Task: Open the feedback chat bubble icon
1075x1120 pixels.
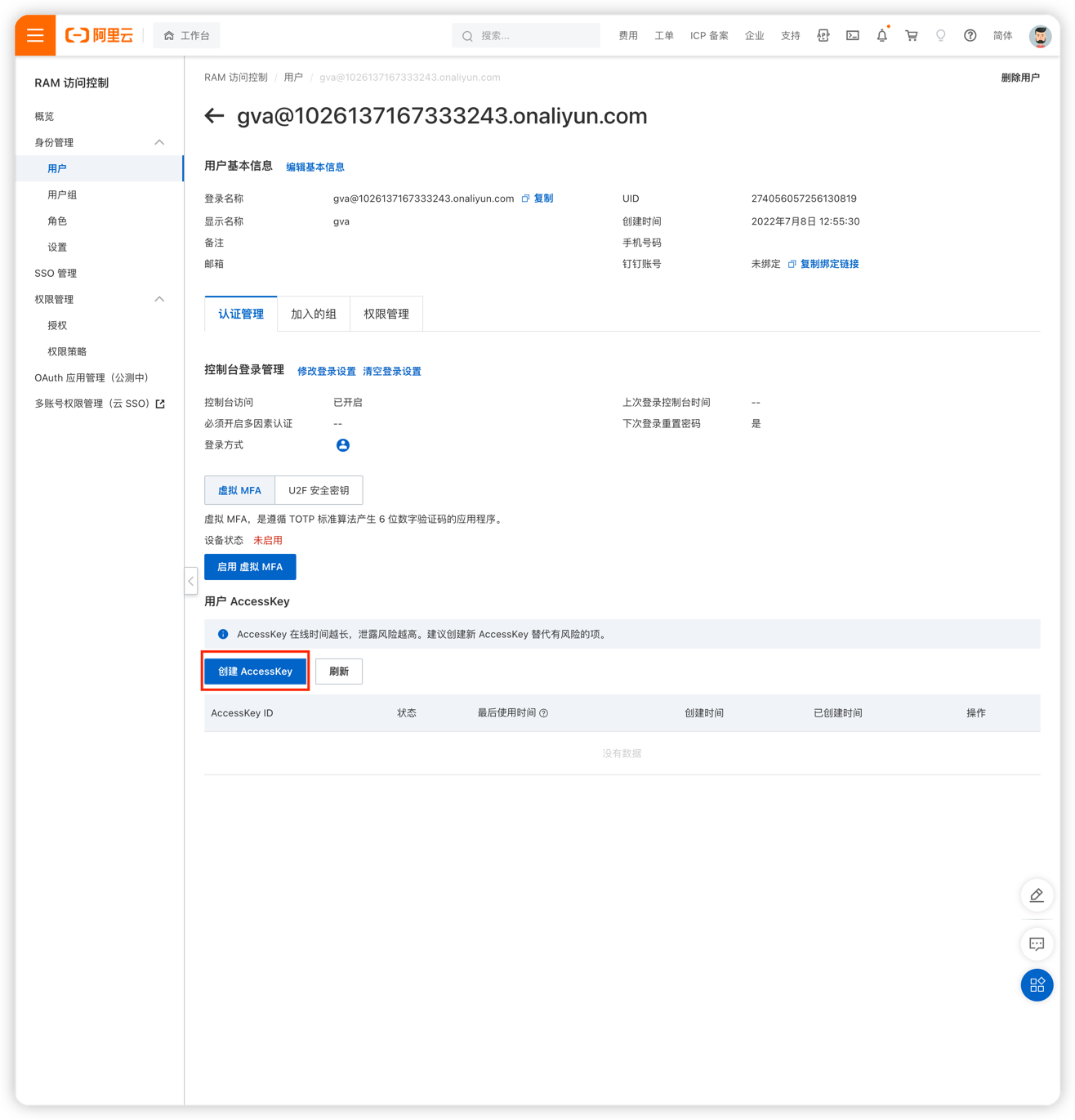Action: click(1037, 944)
